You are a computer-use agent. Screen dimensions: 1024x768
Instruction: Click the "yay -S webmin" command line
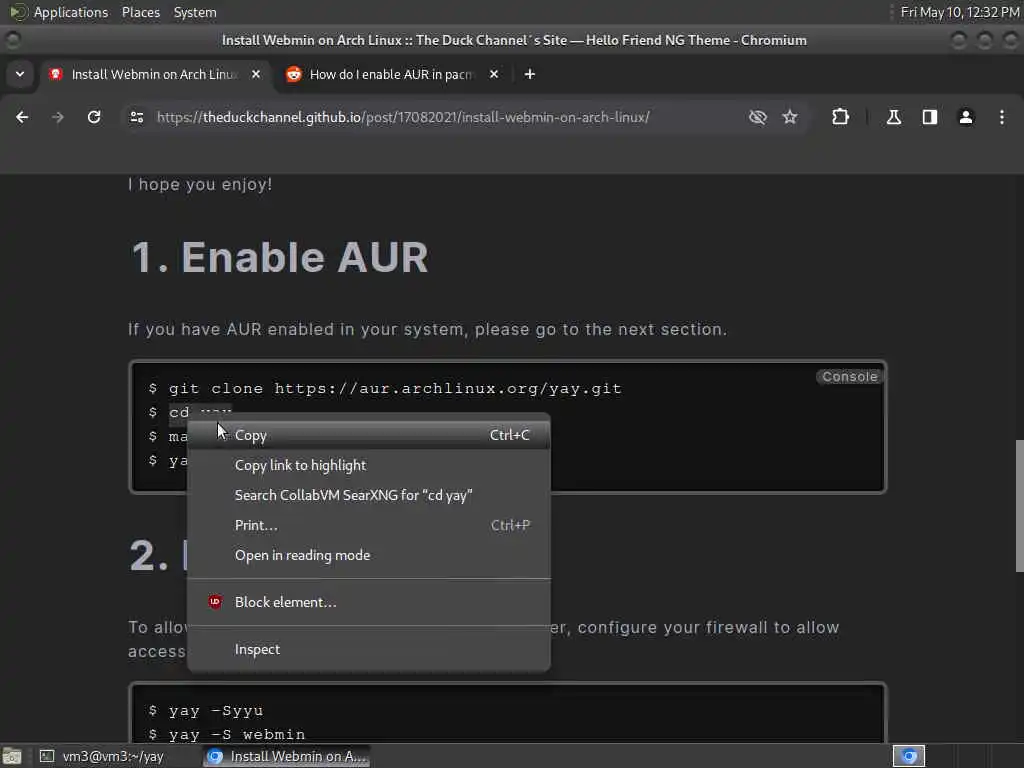[x=236, y=734]
